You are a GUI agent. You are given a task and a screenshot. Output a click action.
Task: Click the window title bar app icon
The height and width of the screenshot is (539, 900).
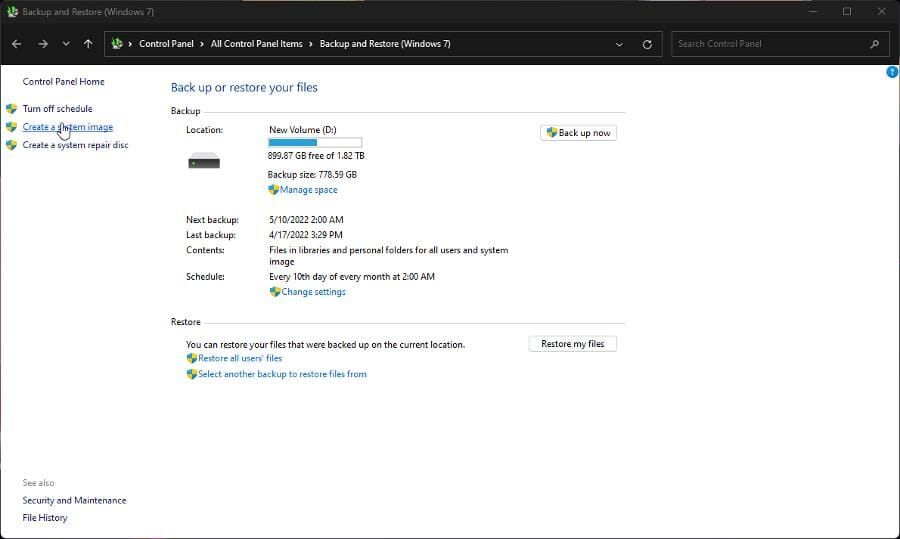12,11
